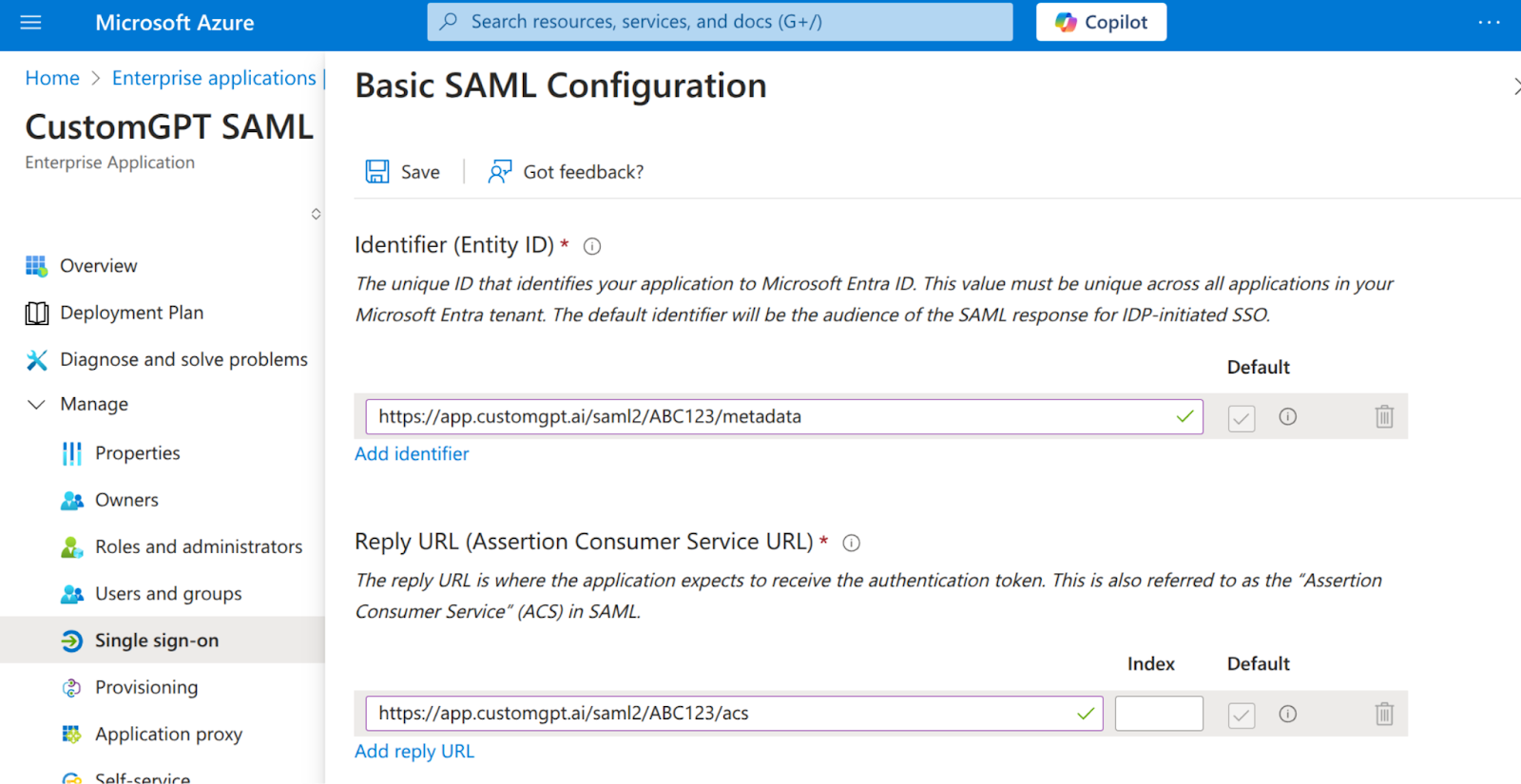
Task: Click Add identifier link
Action: [x=412, y=454]
